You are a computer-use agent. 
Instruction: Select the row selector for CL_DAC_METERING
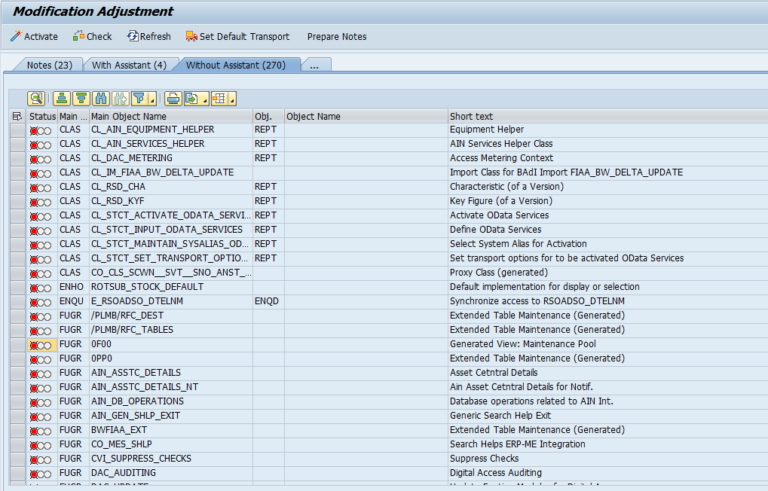tap(16, 158)
